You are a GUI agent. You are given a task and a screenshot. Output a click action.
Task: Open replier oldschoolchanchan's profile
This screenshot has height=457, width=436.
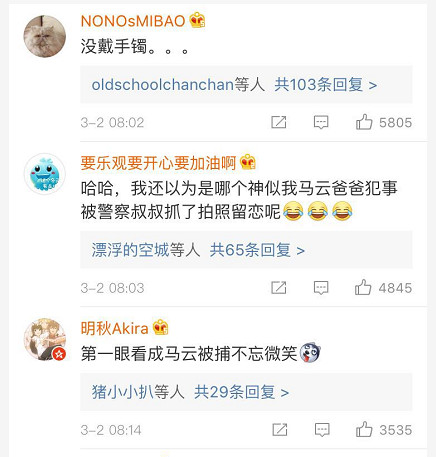tap(162, 85)
